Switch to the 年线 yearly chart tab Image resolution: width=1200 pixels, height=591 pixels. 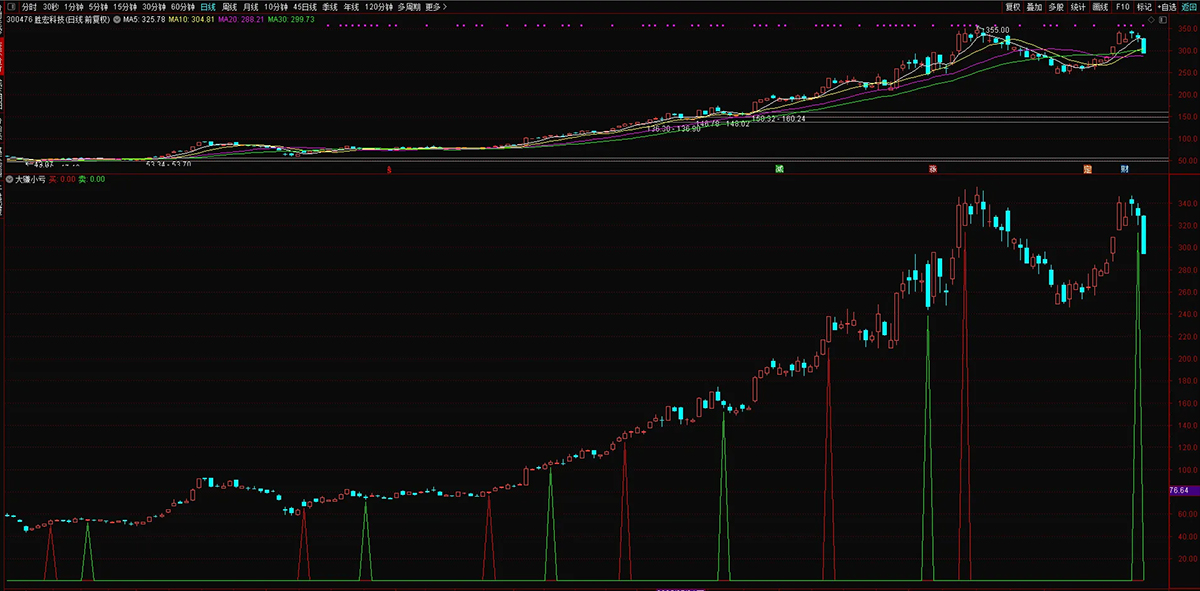tap(351, 6)
